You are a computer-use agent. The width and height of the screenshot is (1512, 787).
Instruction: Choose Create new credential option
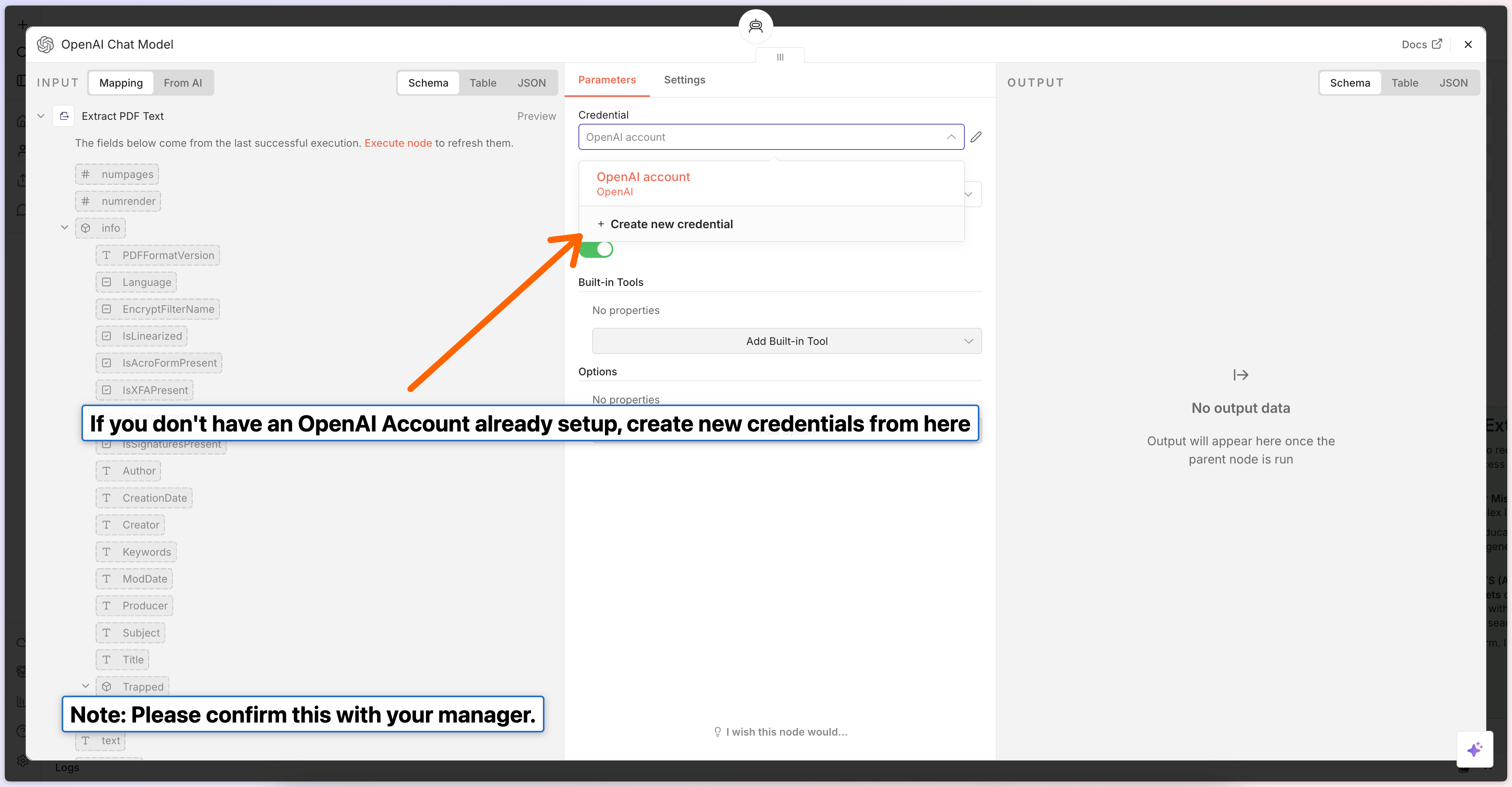click(x=771, y=224)
